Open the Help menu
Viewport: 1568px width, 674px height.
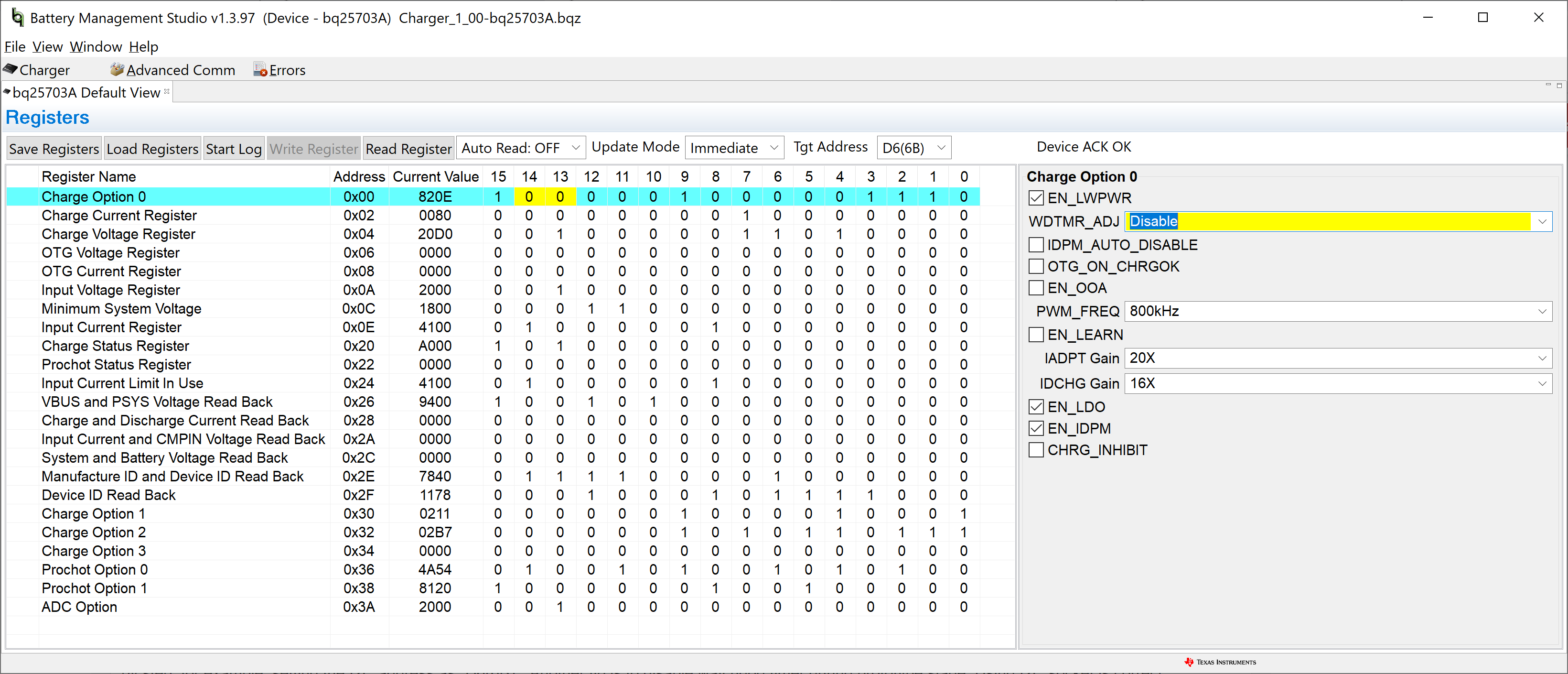pyautogui.click(x=144, y=47)
